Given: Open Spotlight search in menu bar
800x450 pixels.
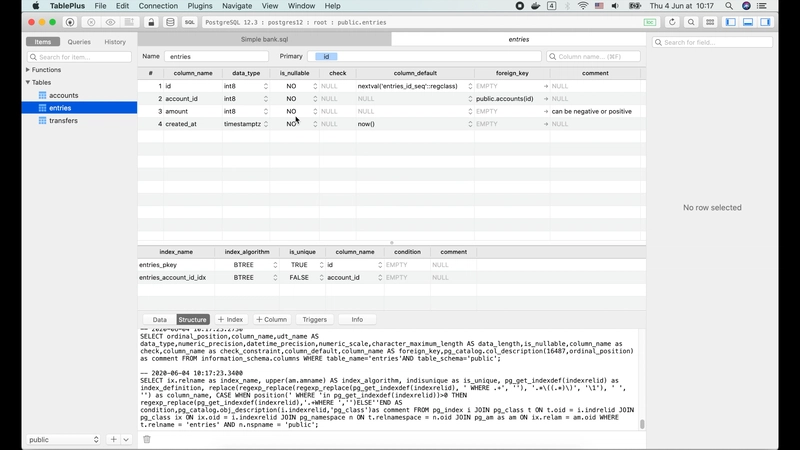Looking at the screenshot, I should tap(729, 6).
